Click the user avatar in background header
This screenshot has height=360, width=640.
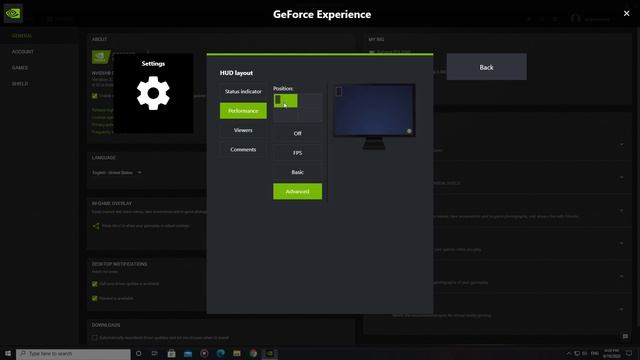point(576,19)
